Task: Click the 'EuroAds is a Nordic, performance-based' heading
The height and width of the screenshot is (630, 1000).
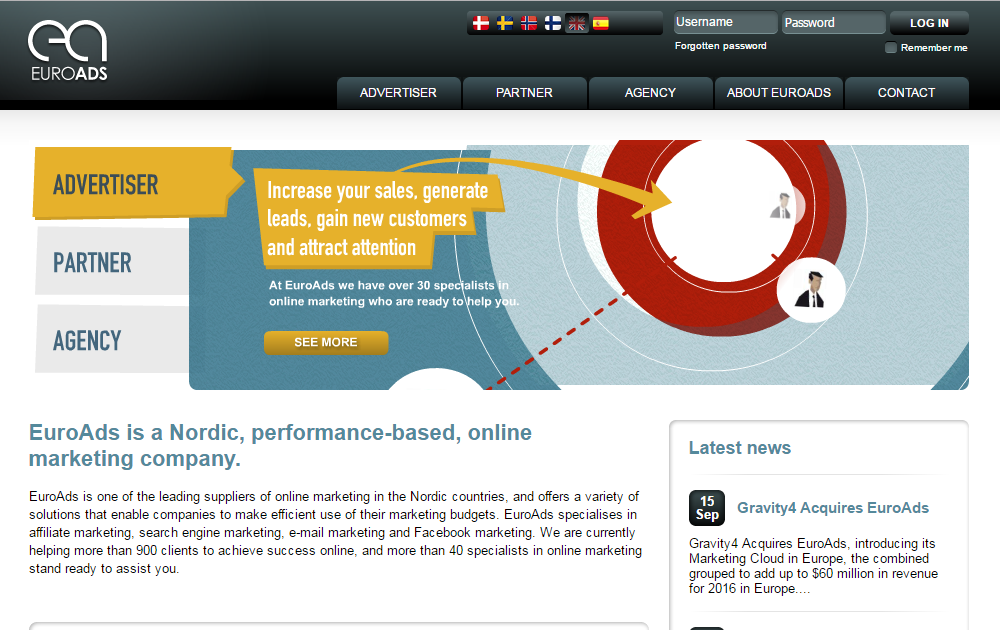Action: click(281, 445)
